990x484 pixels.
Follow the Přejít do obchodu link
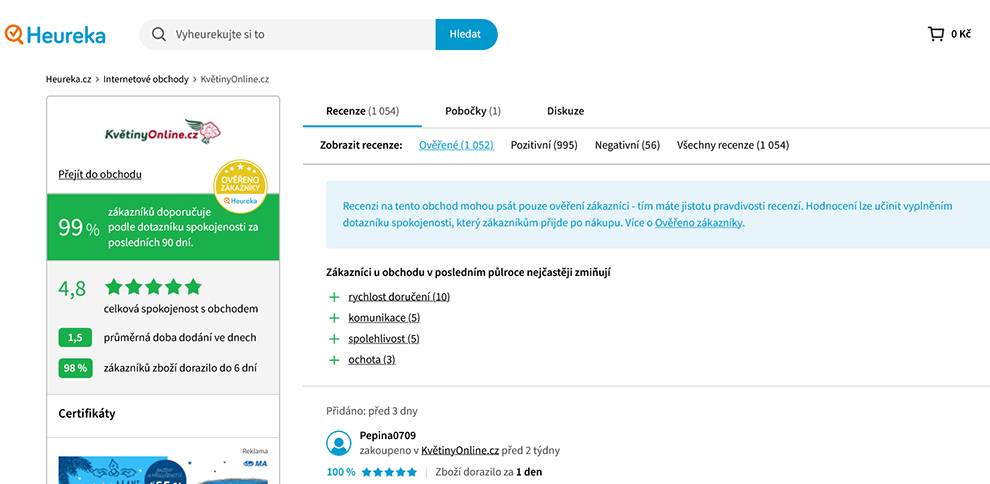click(100, 174)
